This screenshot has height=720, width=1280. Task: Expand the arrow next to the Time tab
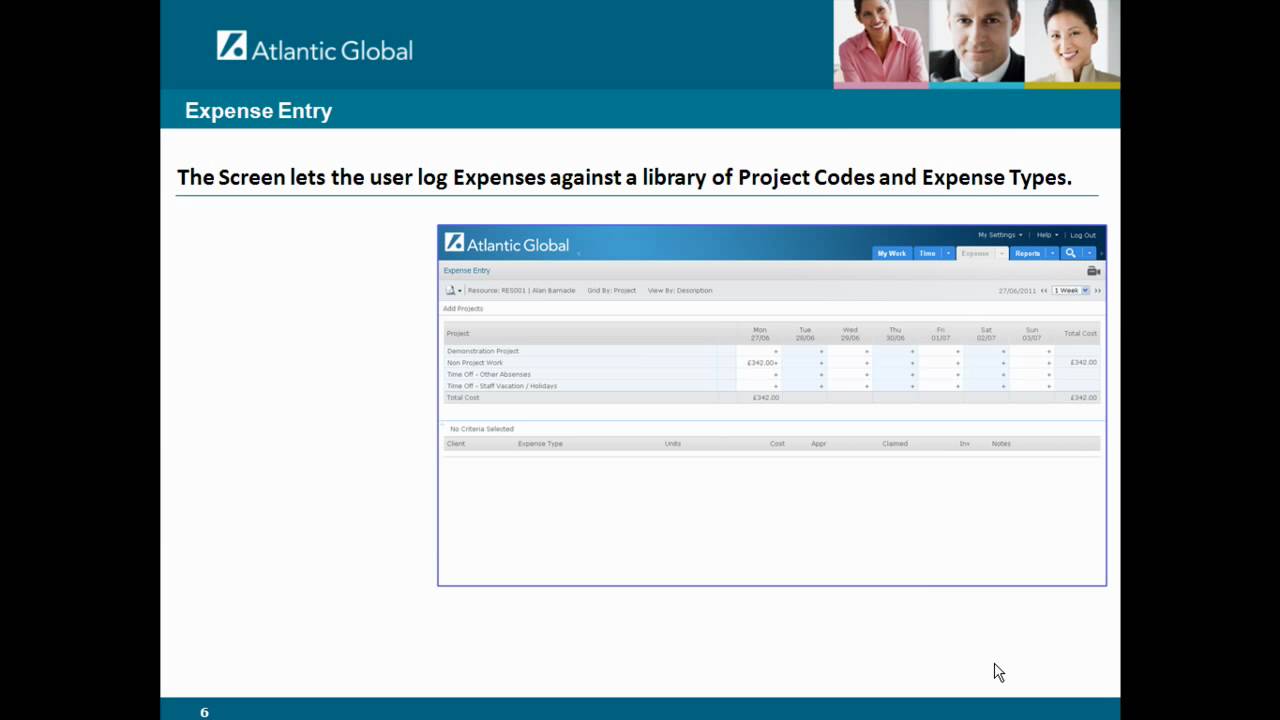948,253
